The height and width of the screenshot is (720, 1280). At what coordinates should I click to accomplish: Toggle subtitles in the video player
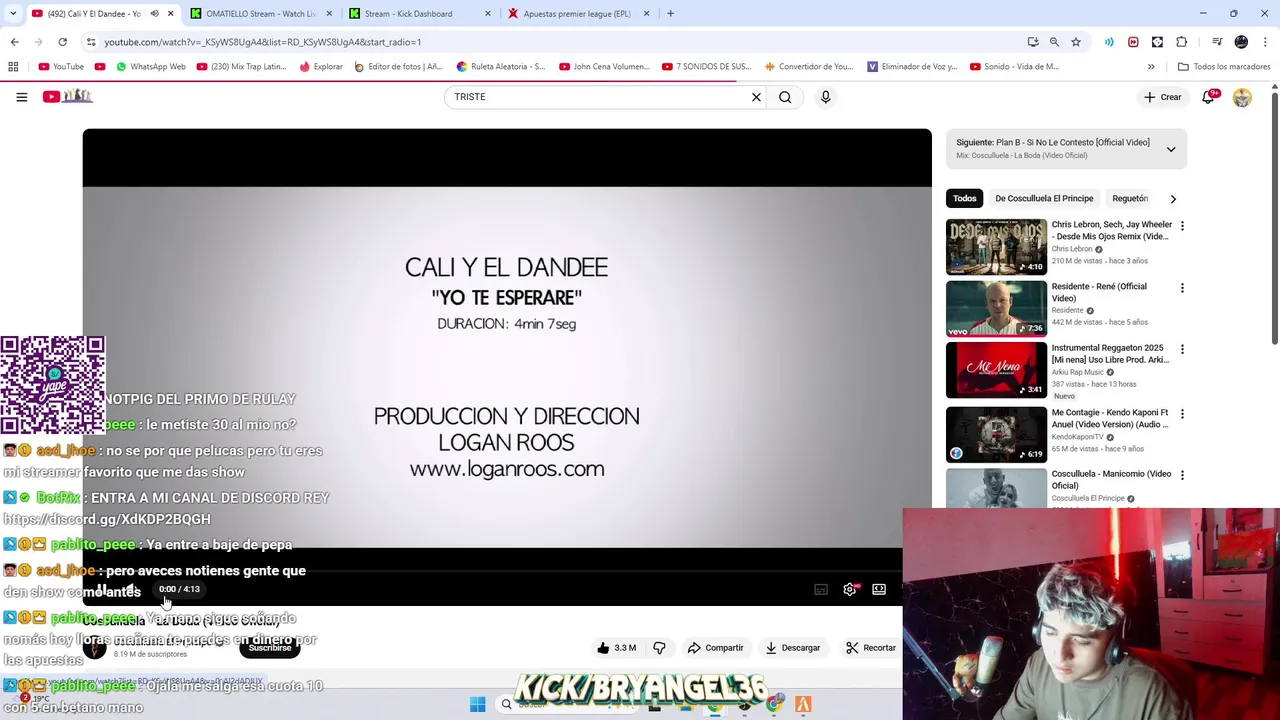pos(821,589)
